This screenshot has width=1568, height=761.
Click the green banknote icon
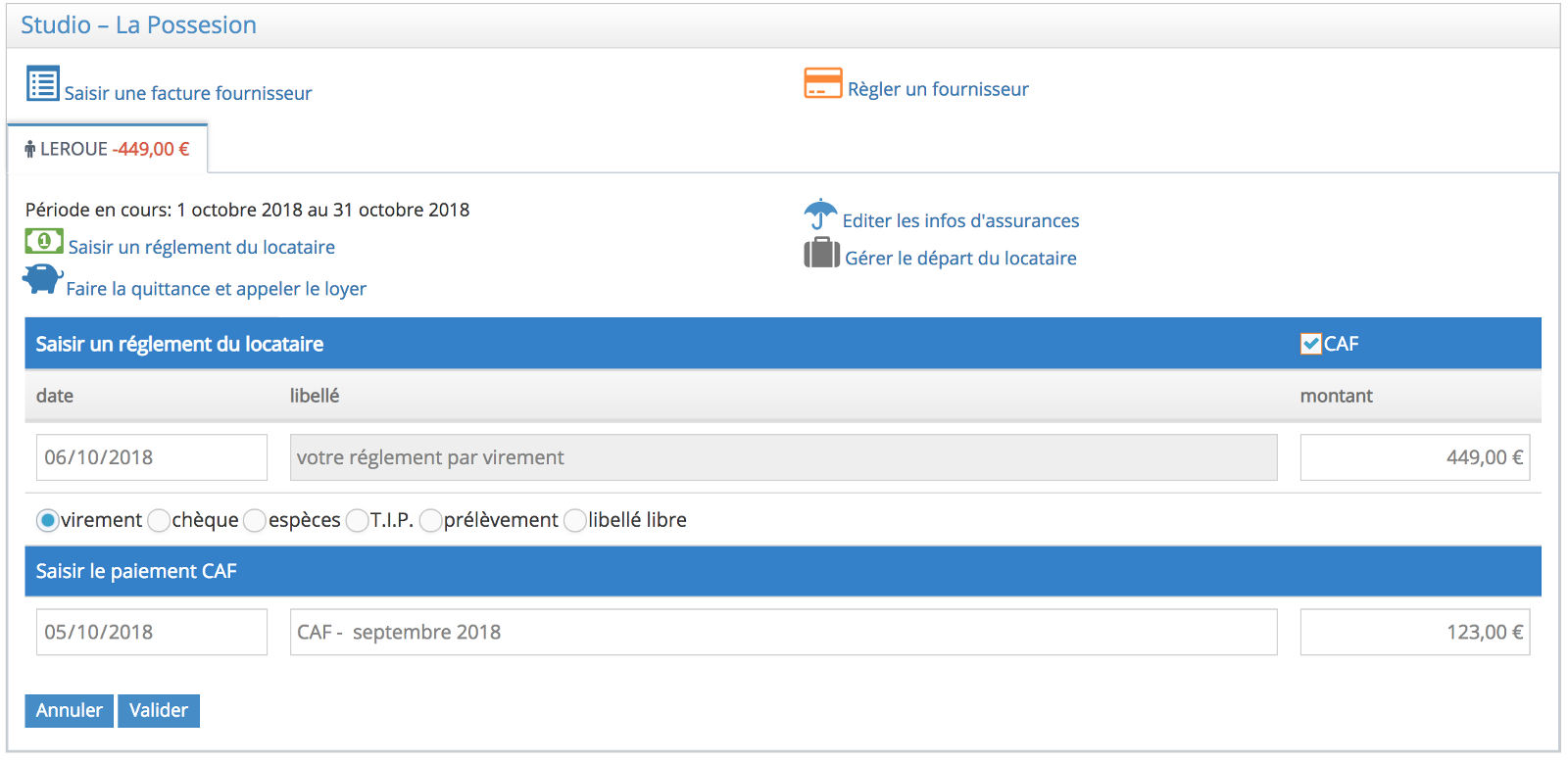[44, 241]
